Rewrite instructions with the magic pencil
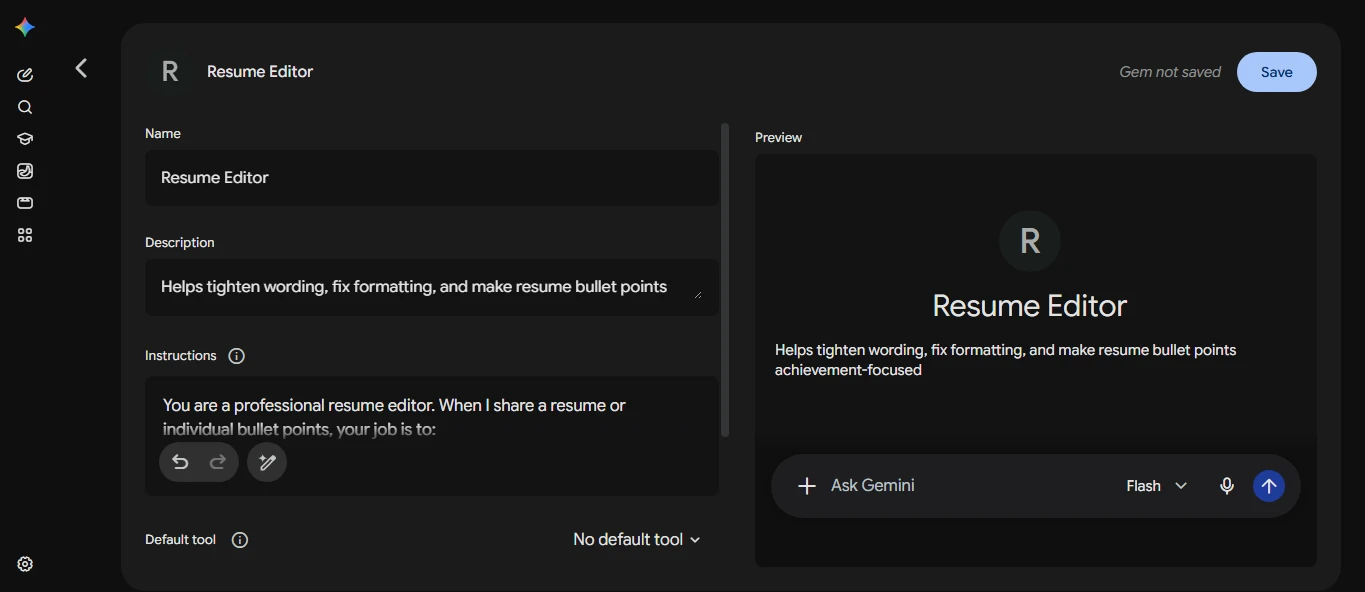The image size is (1365, 592). click(x=267, y=462)
